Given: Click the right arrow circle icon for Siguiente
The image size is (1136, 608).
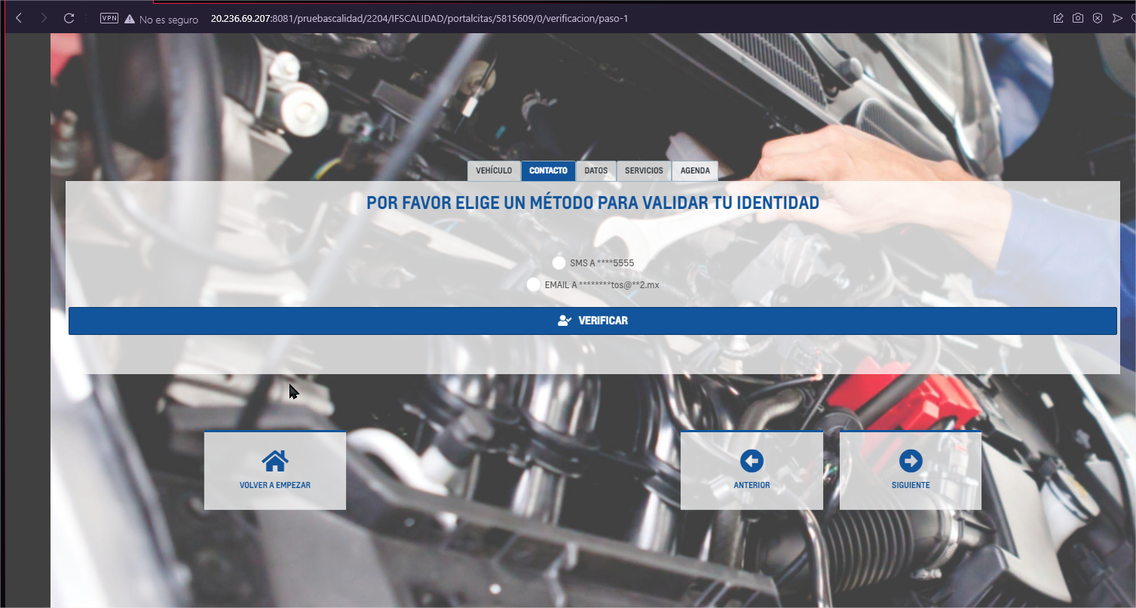Looking at the screenshot, I should [911, 461].
